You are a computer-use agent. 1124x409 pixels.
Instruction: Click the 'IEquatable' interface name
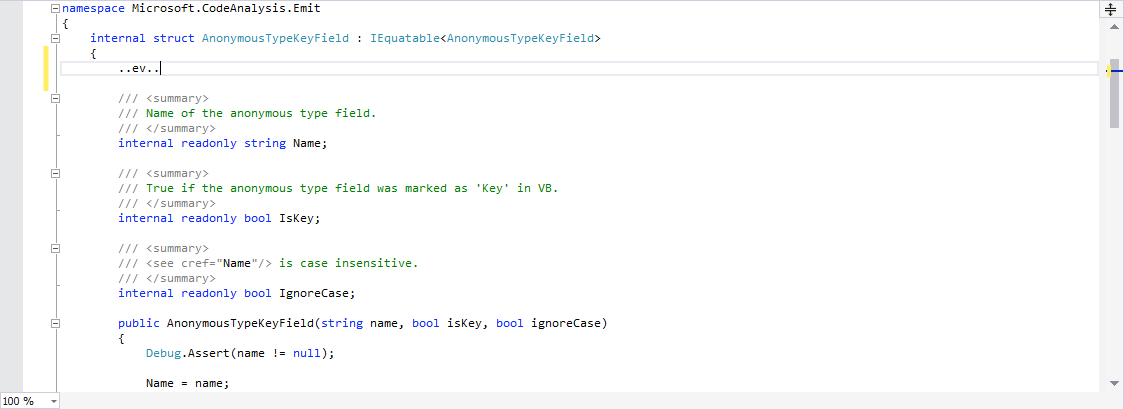click(x=405, y=39)
